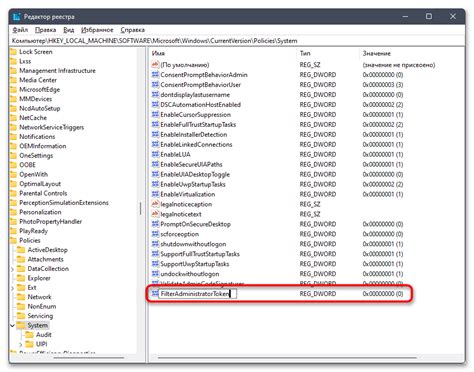Click the FilterAdministratorToken name edit field

point(198,294)
